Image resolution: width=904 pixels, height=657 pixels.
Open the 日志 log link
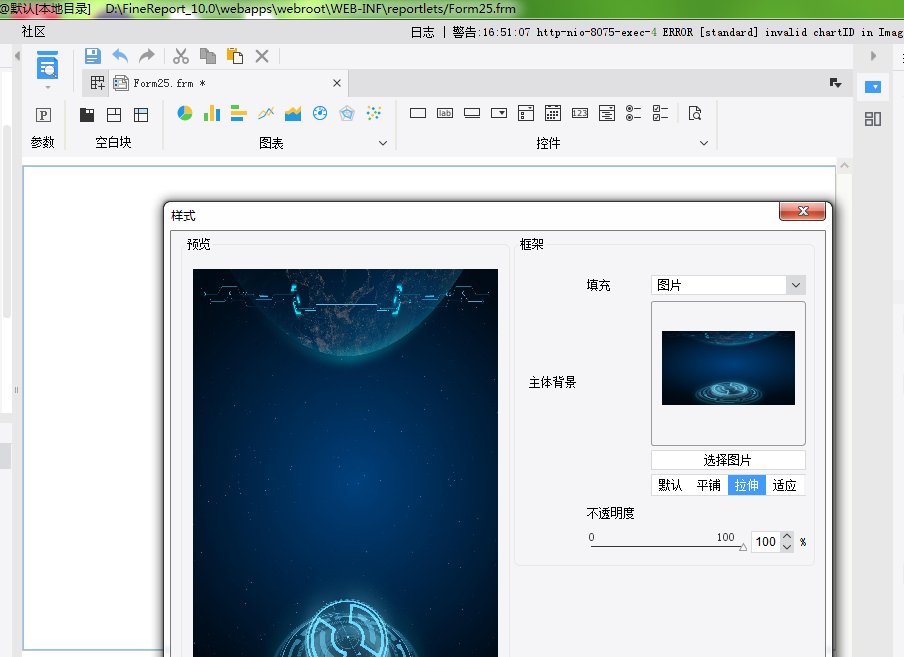click(423, 32)
